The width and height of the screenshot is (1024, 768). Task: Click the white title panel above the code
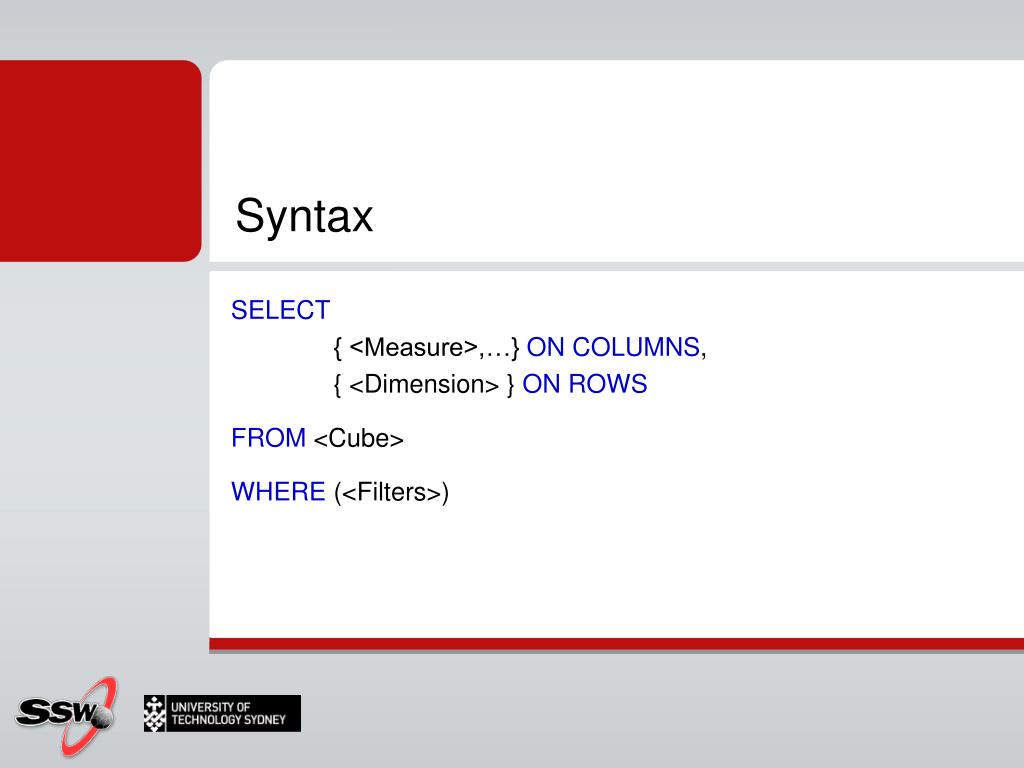coord(616,161)
